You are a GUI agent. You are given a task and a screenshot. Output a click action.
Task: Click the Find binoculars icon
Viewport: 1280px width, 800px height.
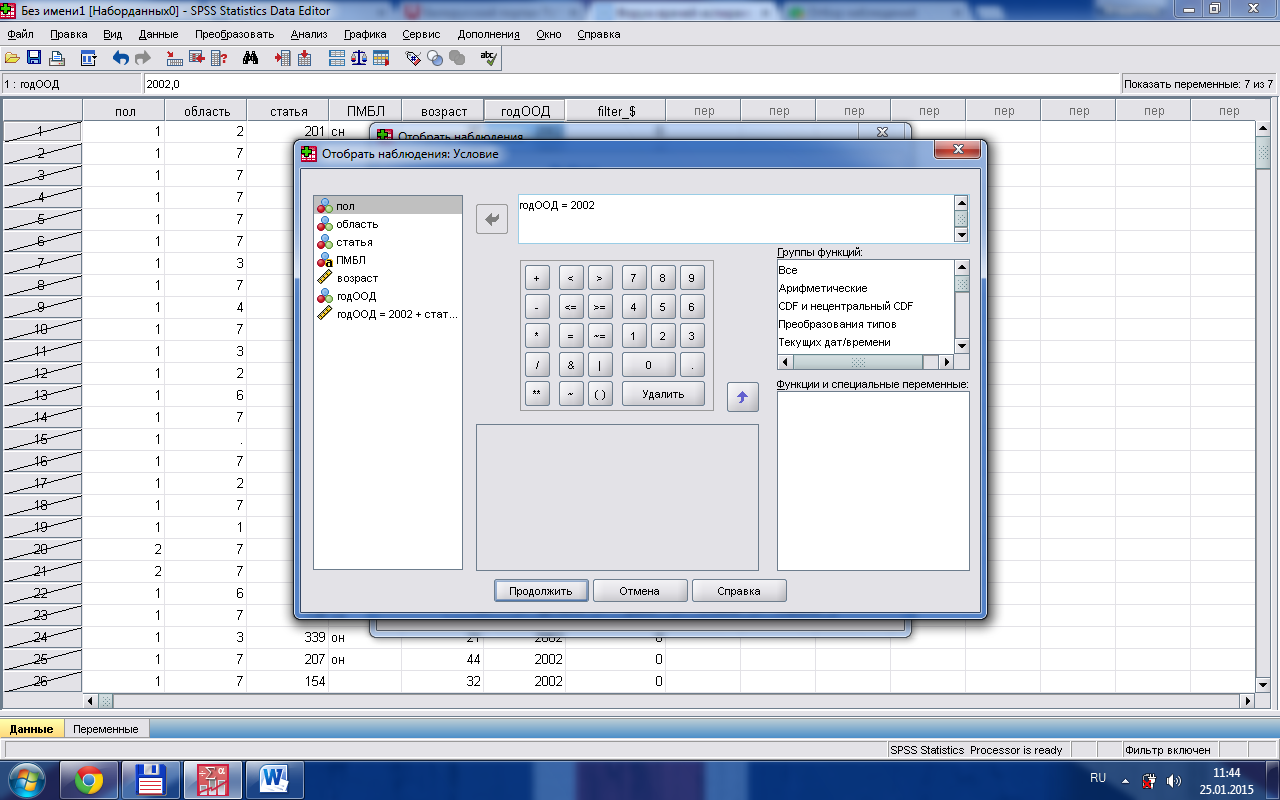[251, 58]
